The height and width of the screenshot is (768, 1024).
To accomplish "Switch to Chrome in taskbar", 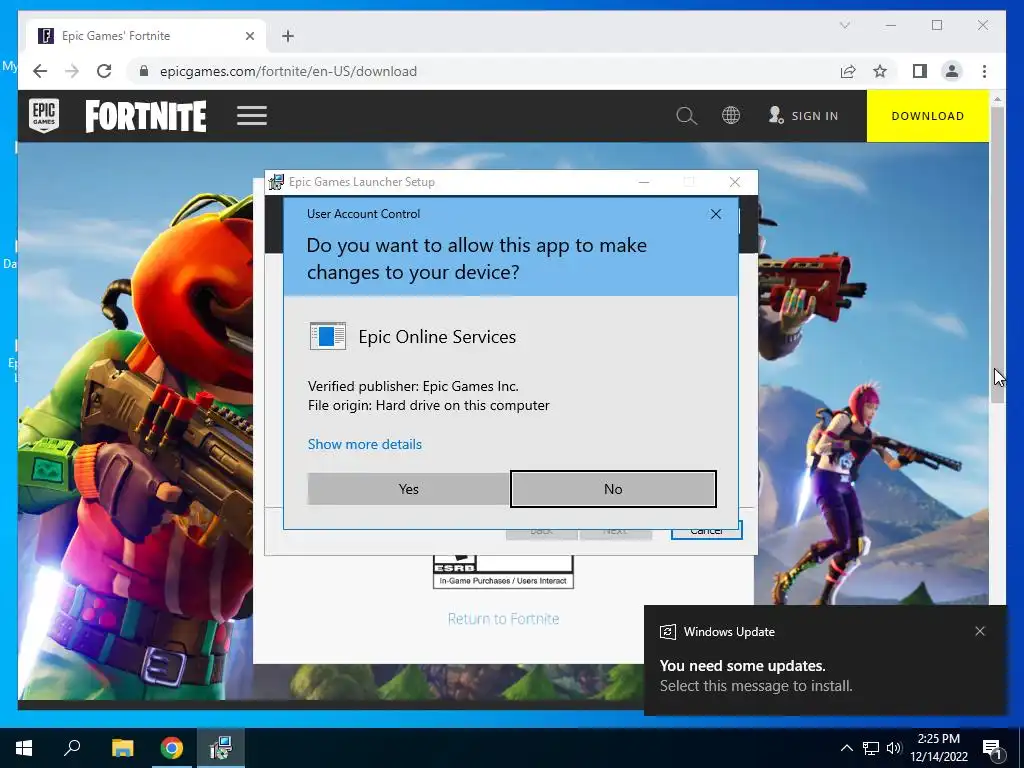I will tap(172, 748).
